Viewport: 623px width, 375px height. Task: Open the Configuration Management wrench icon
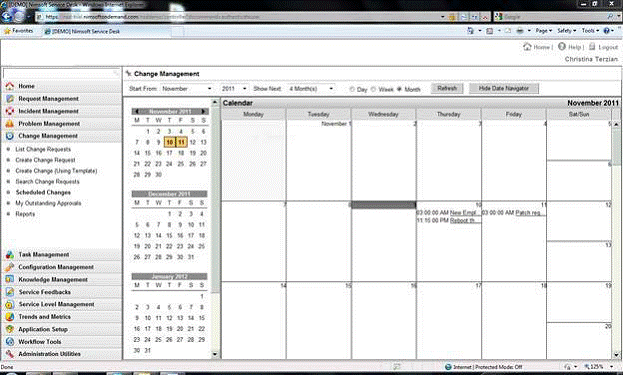[x=10, y=267]
